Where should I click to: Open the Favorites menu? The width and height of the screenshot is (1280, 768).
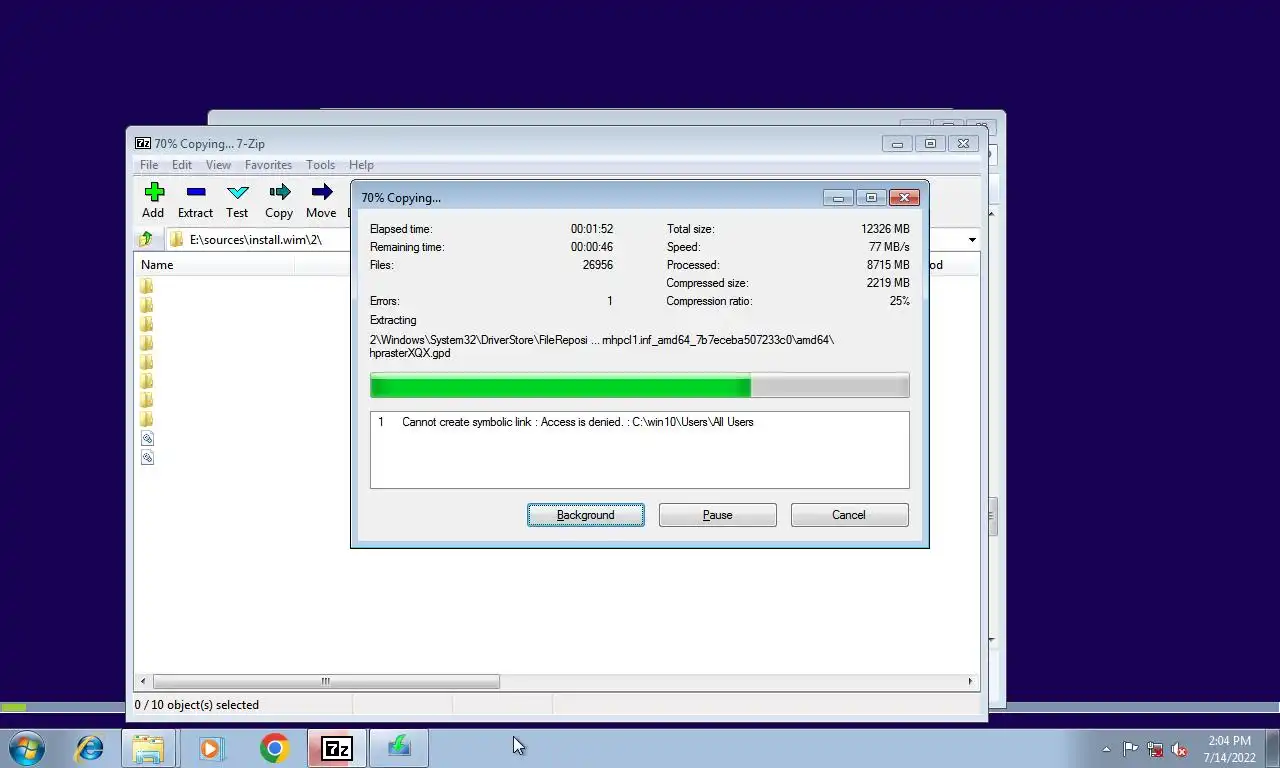268,165
